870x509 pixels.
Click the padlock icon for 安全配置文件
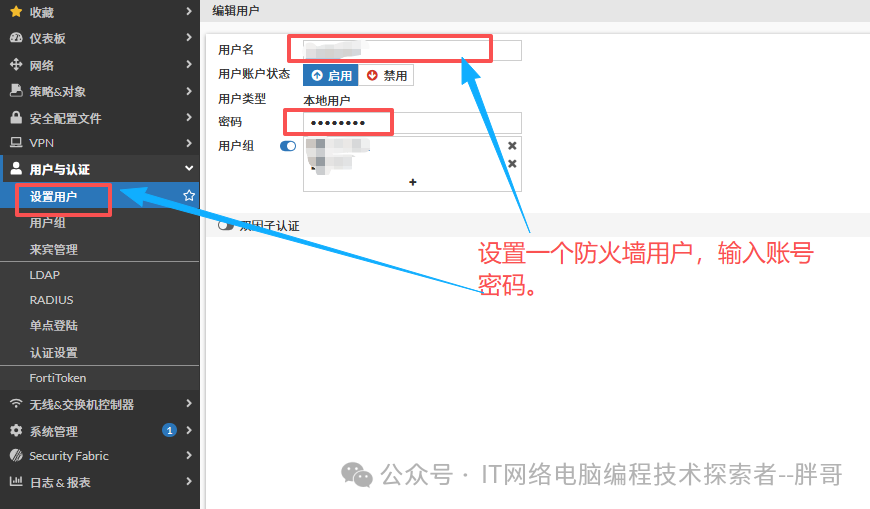[x=16, y=117]
